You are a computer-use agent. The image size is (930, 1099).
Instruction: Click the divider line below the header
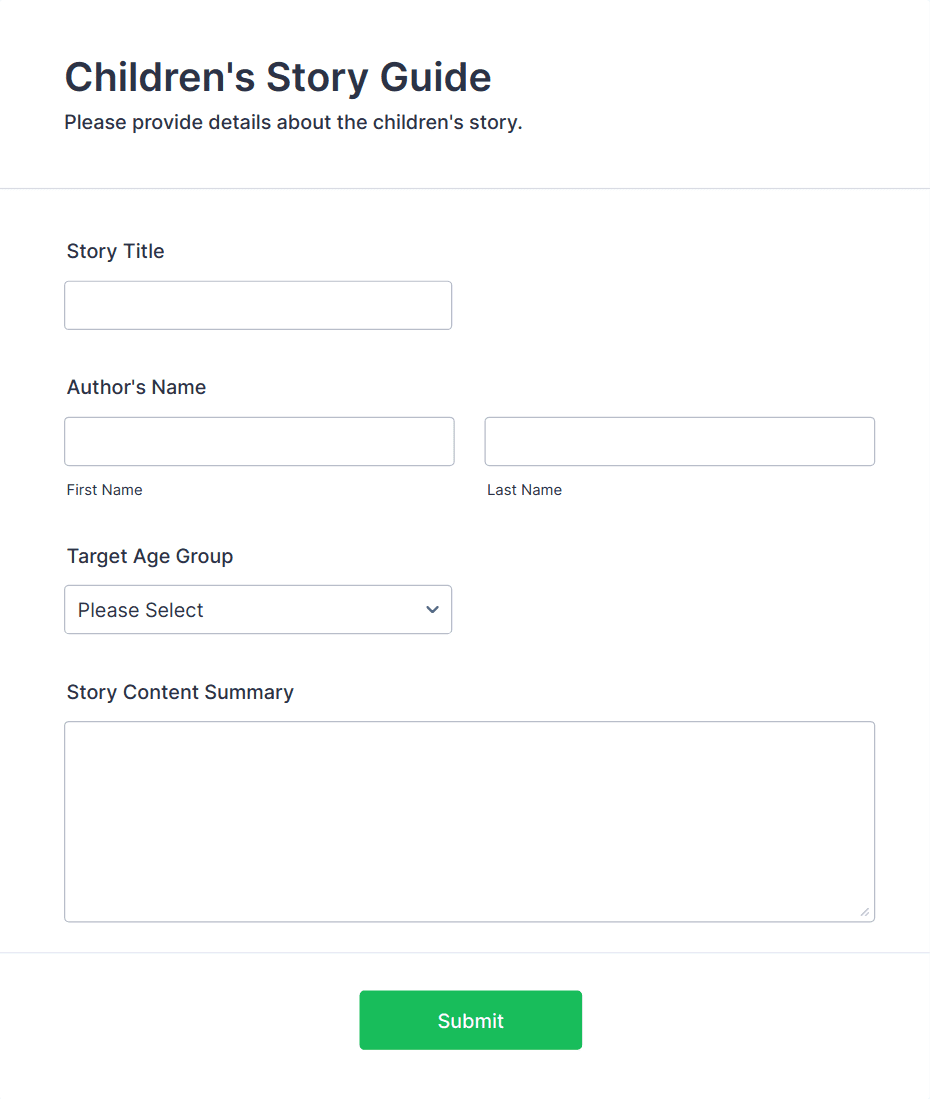click(x=465, y=188)
